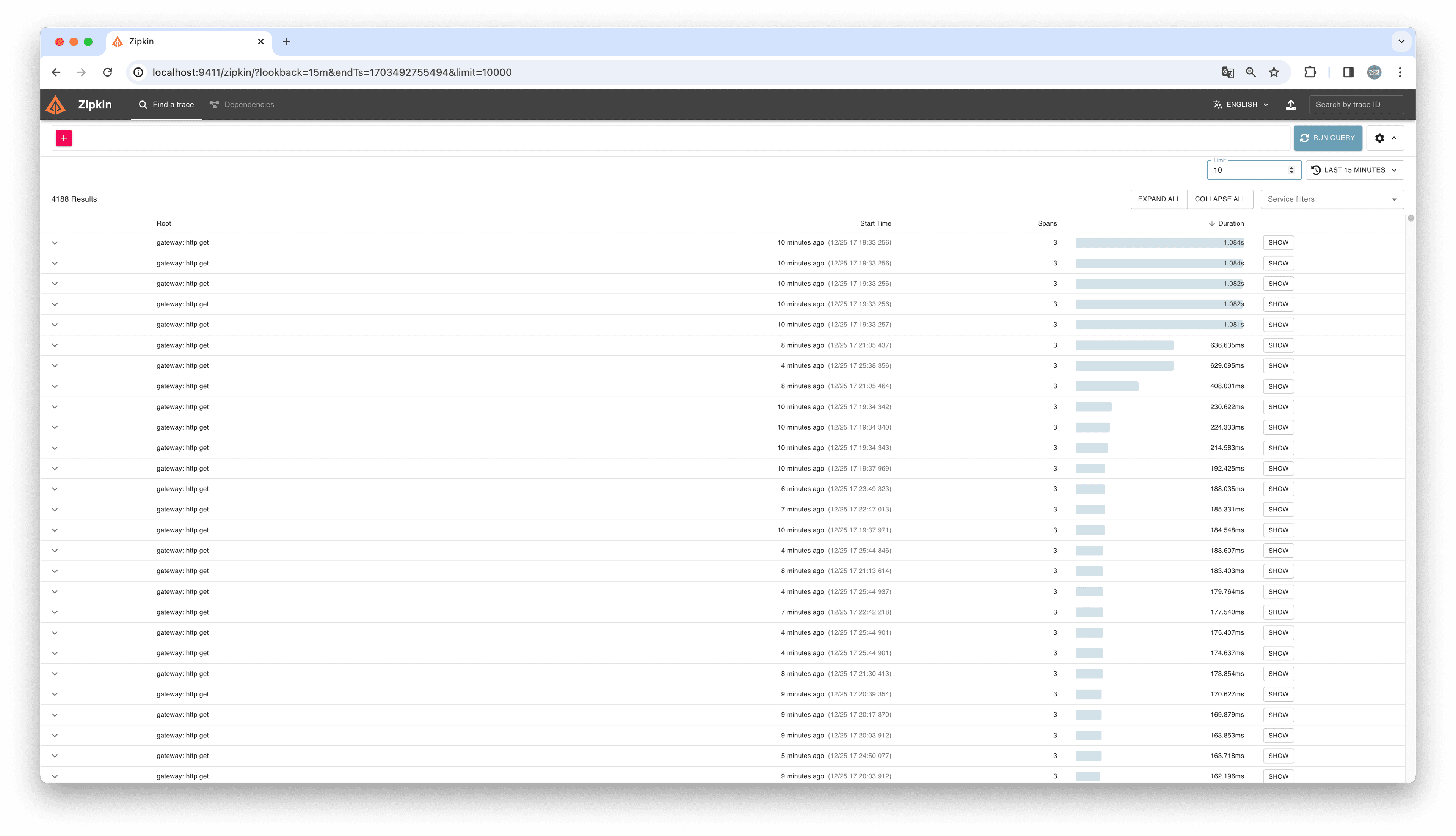Open the browser extensions puzzle icon
The width and height of the screenshot is (1456, 836).
pyautogui.click(x=1310, y=72)
